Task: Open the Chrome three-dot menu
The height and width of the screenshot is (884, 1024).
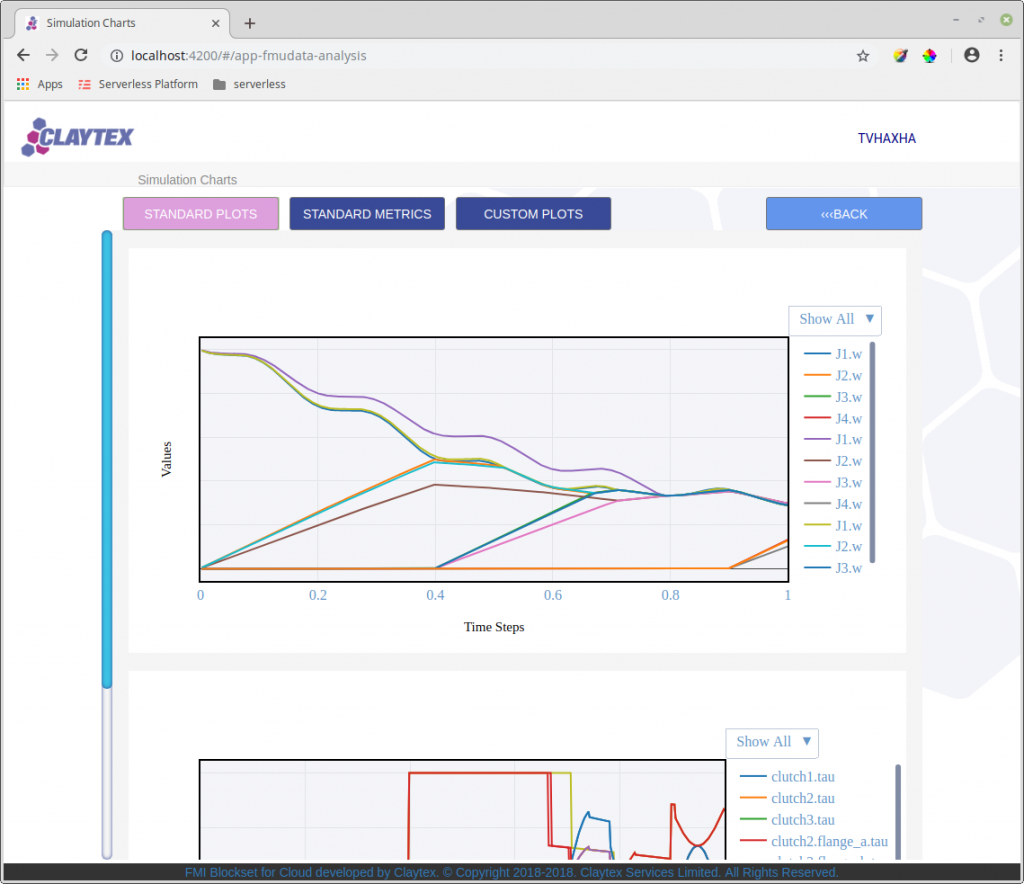Action: click(1000, 55)
